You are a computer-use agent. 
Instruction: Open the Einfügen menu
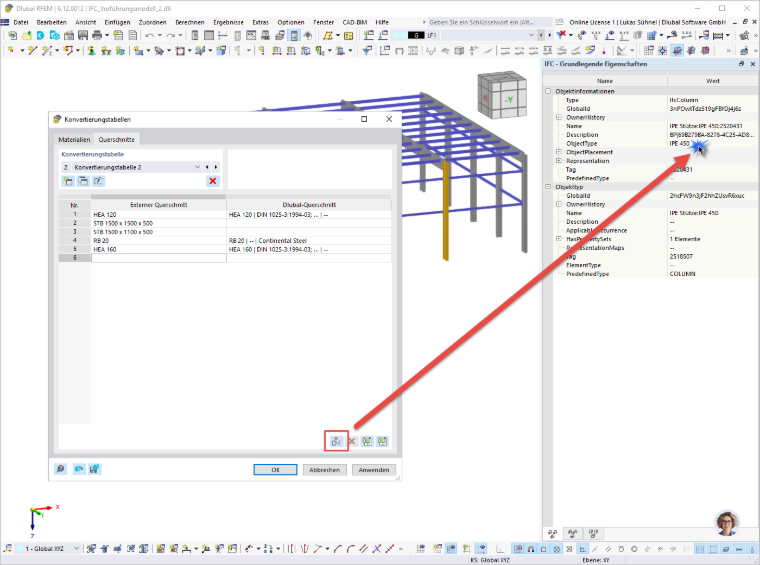117,22
